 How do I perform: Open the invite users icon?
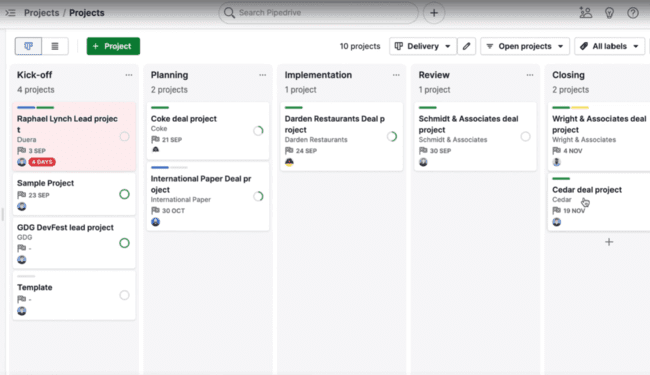coord(585,13)
